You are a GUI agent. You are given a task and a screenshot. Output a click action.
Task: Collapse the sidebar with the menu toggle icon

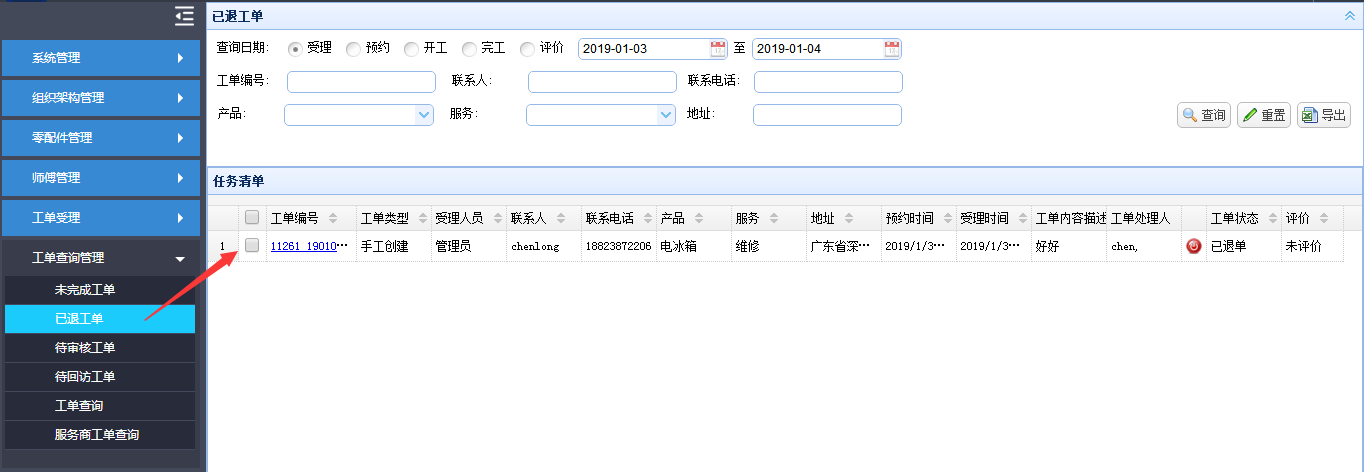pyautogui.click(x=184, y=15)
